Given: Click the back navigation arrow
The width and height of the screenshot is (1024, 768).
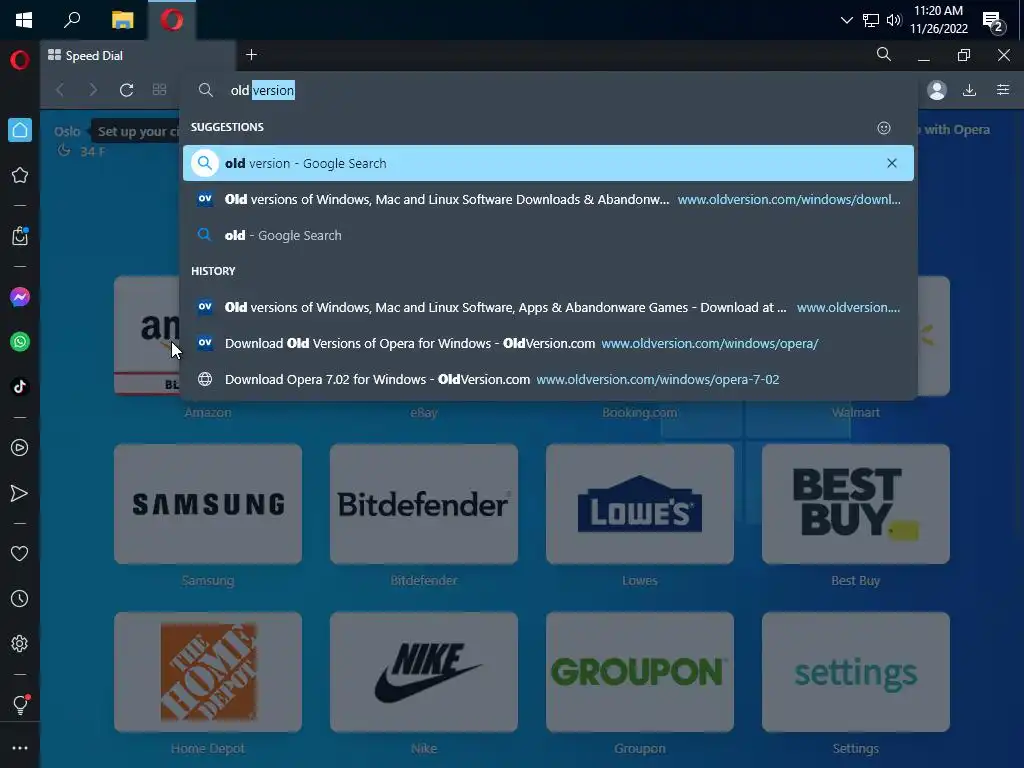Looking at the screenshot, I should click(60, 90).
